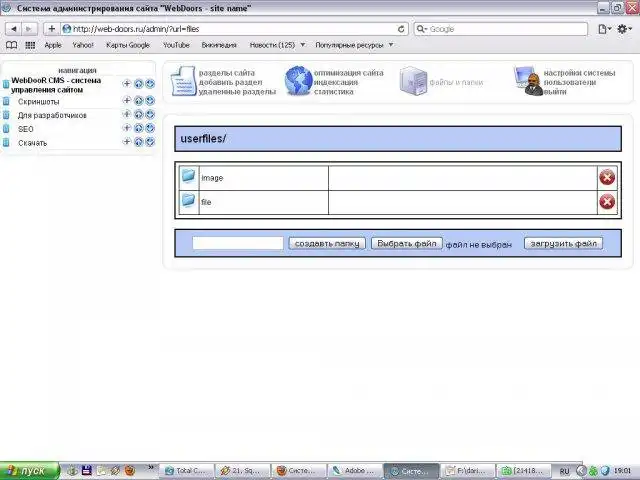
Task: Select SEO section in navigation
Action: [26, 129]
